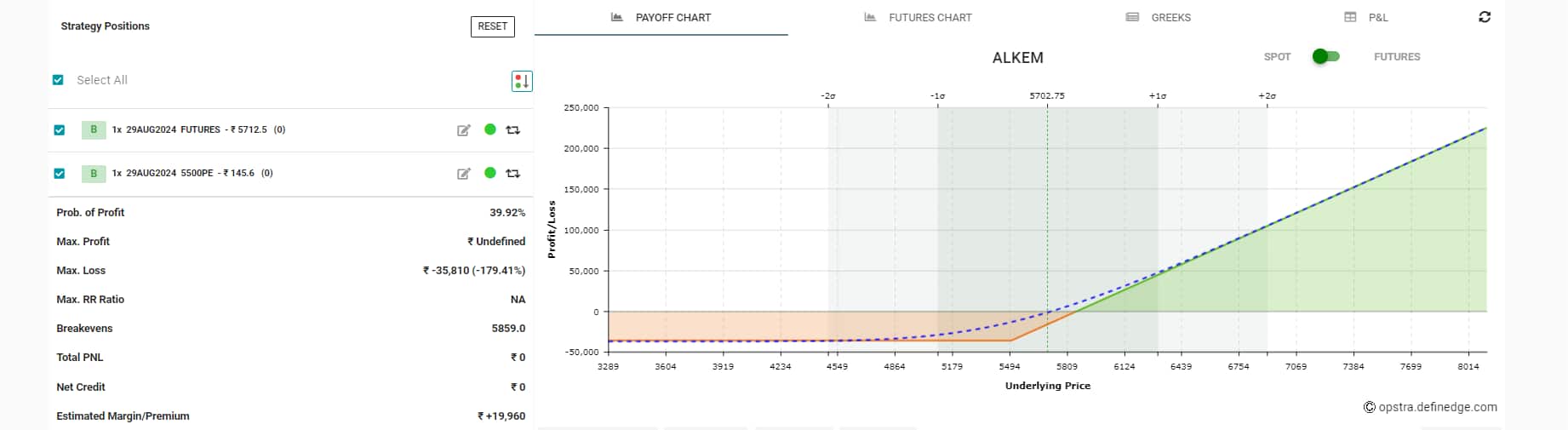Edit the 29AUG2024 FUTURES position
Image resolution: width=1568 pixels, height=430 pixels.
(x=464, y=130)
